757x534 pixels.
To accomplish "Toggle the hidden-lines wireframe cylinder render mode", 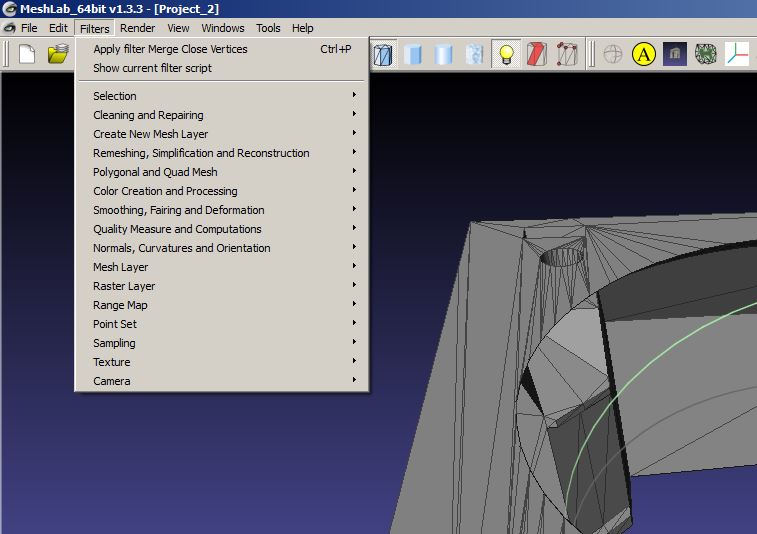I will coord(382,54).
